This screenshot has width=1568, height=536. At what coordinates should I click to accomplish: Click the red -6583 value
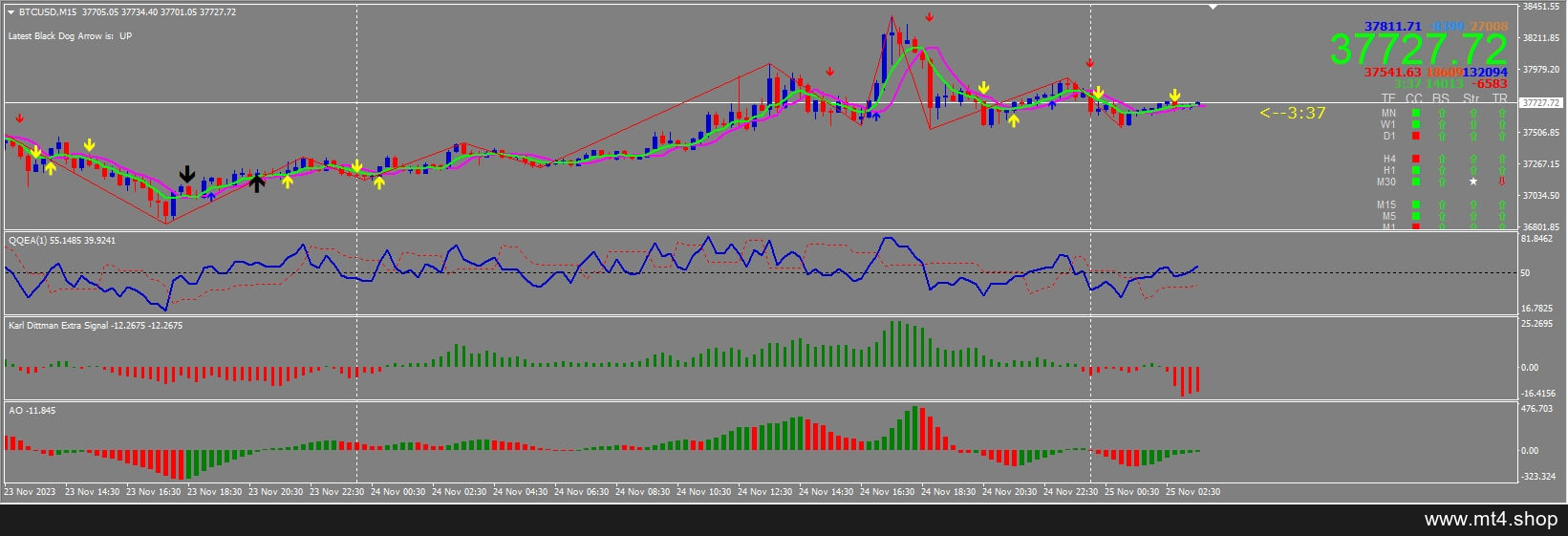pos(1489,84)
